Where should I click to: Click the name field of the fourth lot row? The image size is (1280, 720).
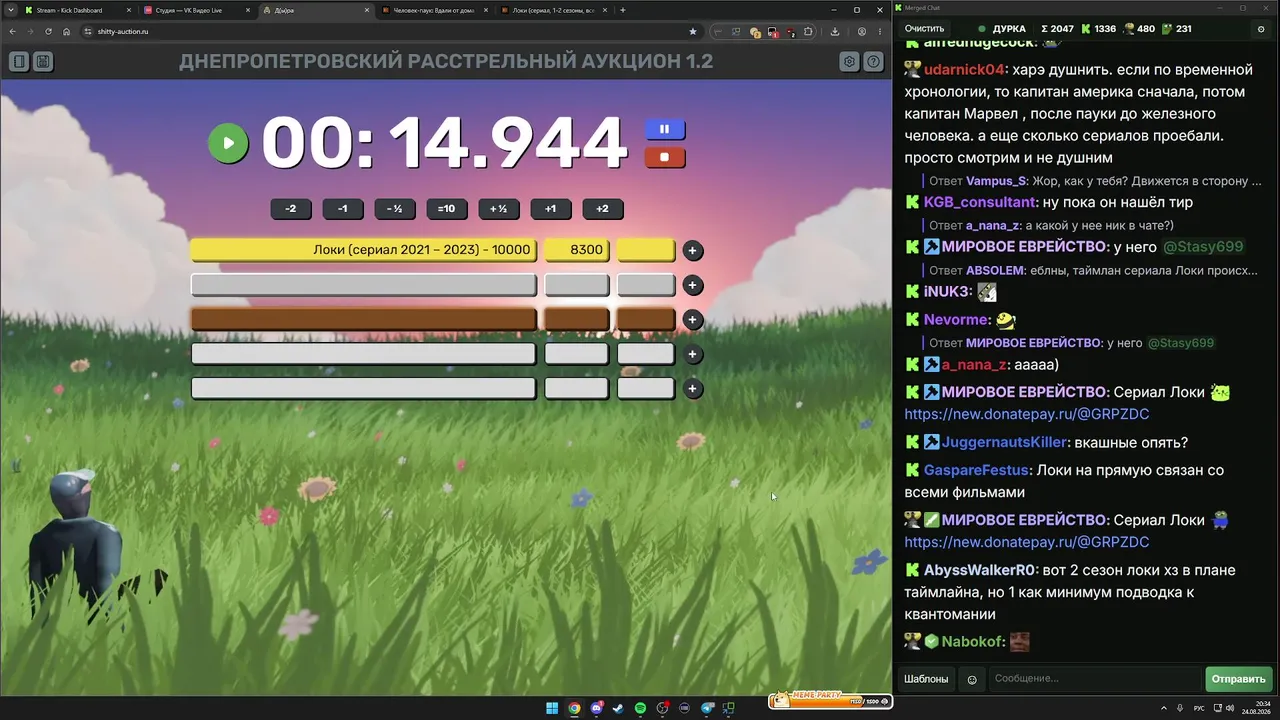click(x=364, y=354)
